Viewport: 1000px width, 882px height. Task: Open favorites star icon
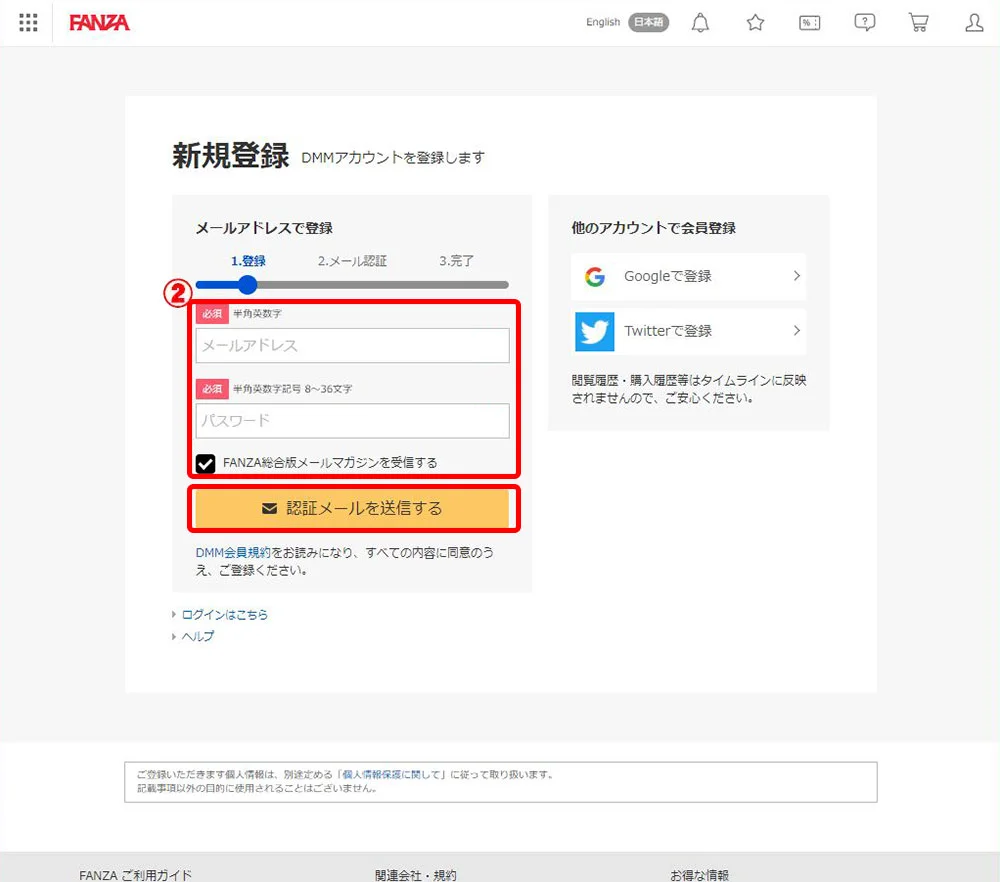[x=755, y=23]
